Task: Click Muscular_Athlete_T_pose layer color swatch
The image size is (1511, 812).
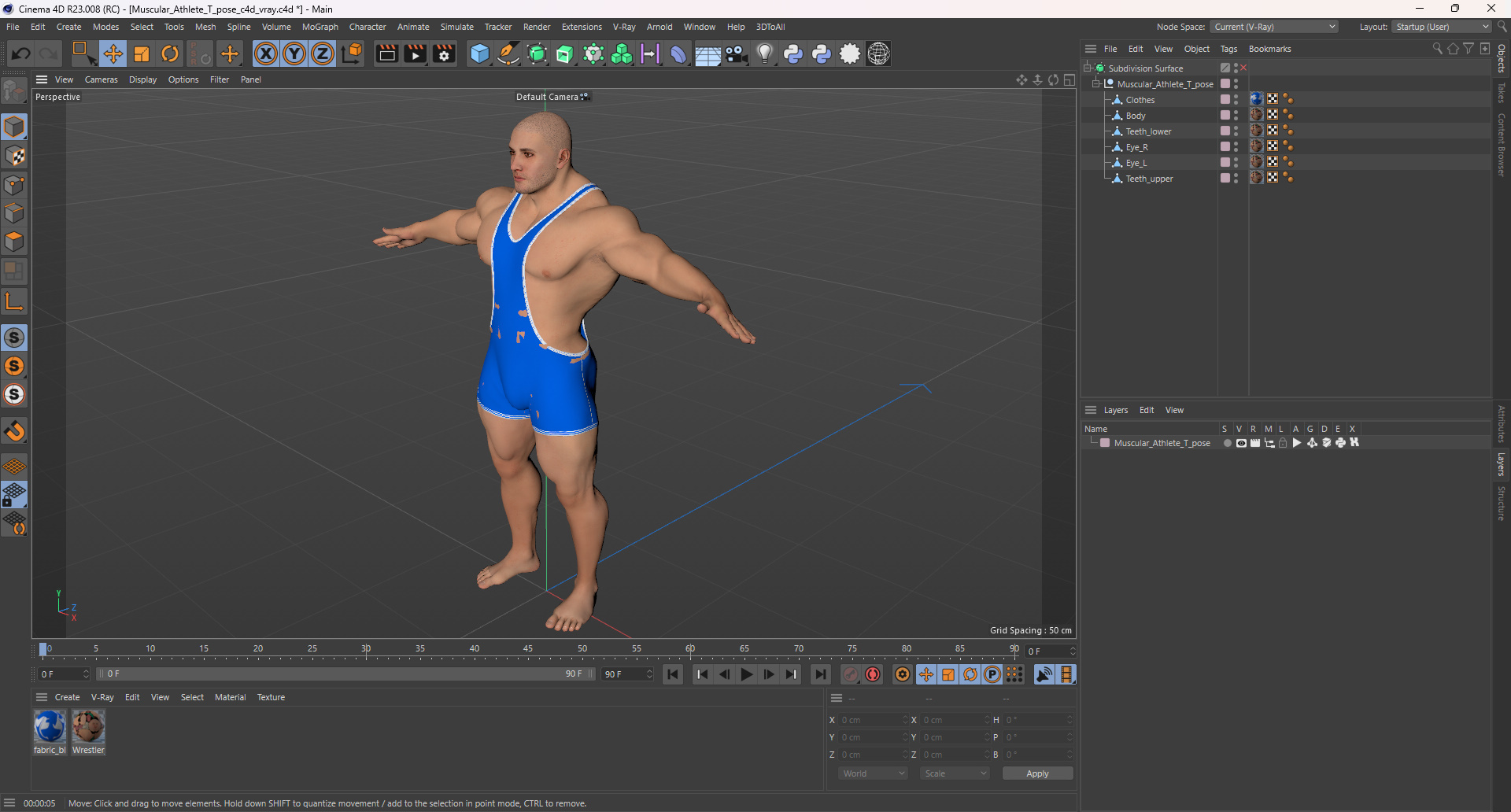Action: [x=1105, y=443]
